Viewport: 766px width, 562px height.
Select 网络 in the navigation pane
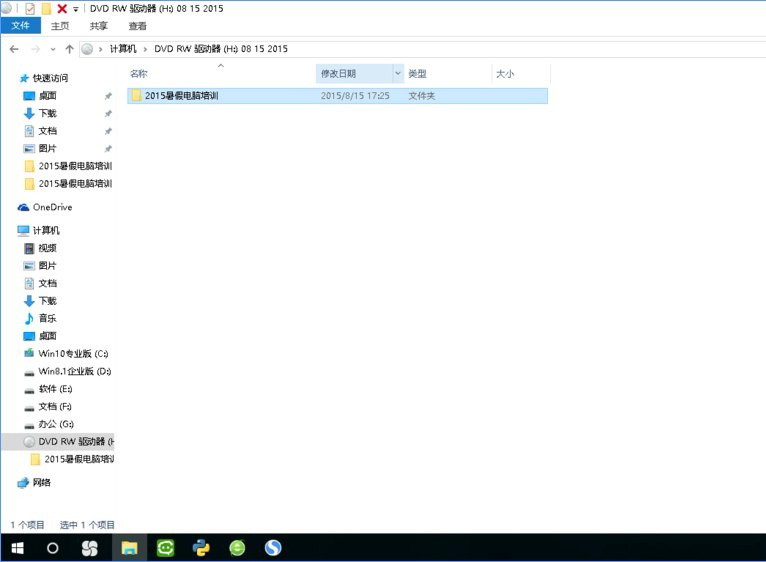point(42,483)
